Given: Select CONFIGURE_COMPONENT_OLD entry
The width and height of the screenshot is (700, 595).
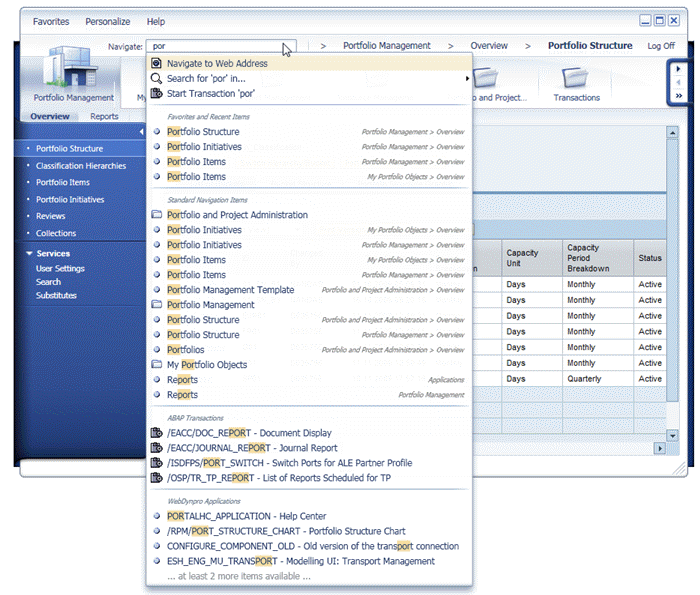Looking at the screenshot, I should [309, 546].
